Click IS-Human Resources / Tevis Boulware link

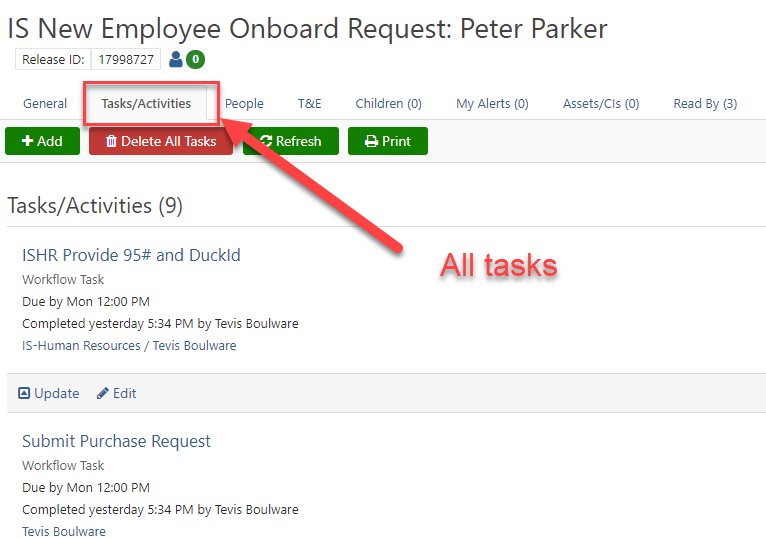tap(129, 345)
